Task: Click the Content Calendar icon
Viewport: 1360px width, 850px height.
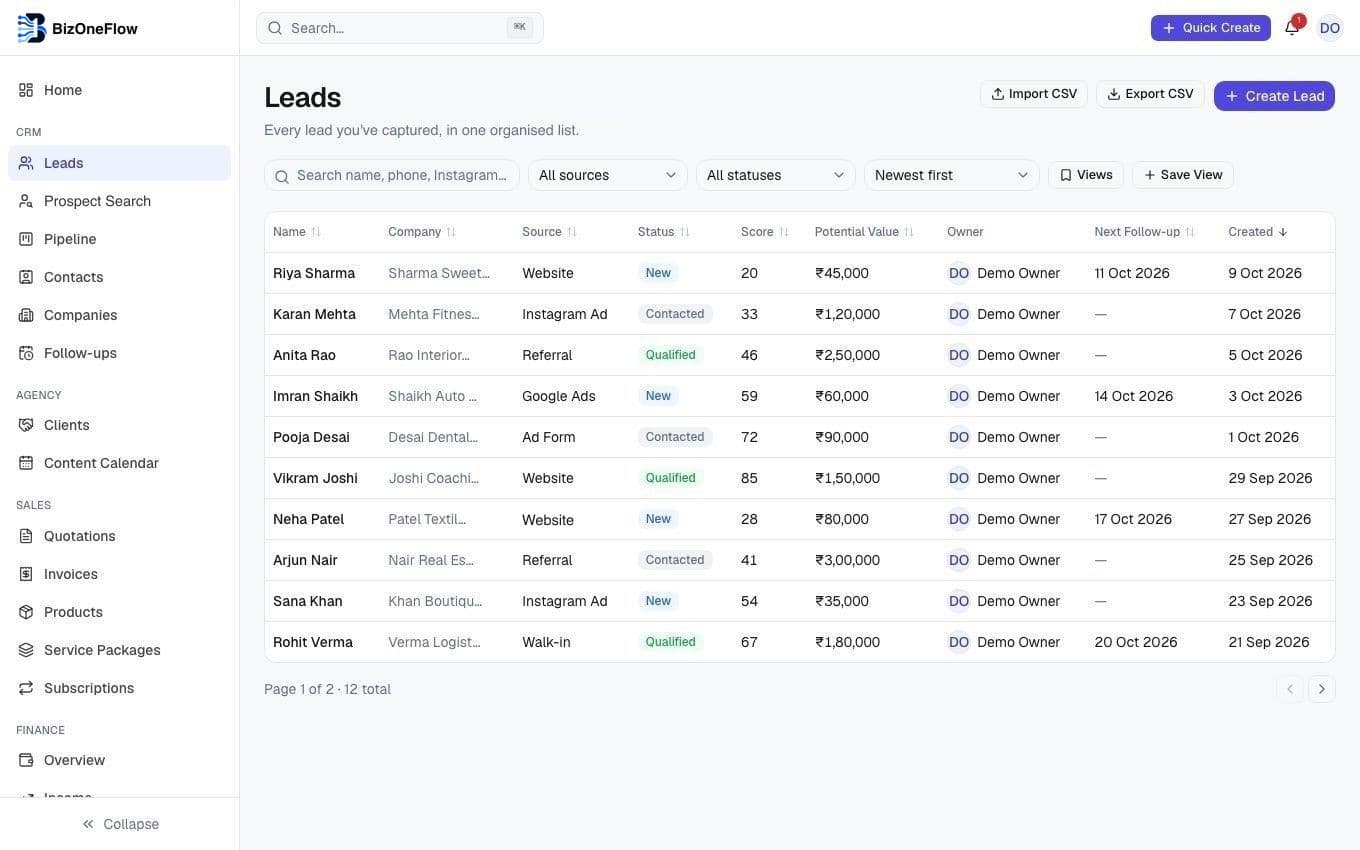Action: tap(26, 463)
